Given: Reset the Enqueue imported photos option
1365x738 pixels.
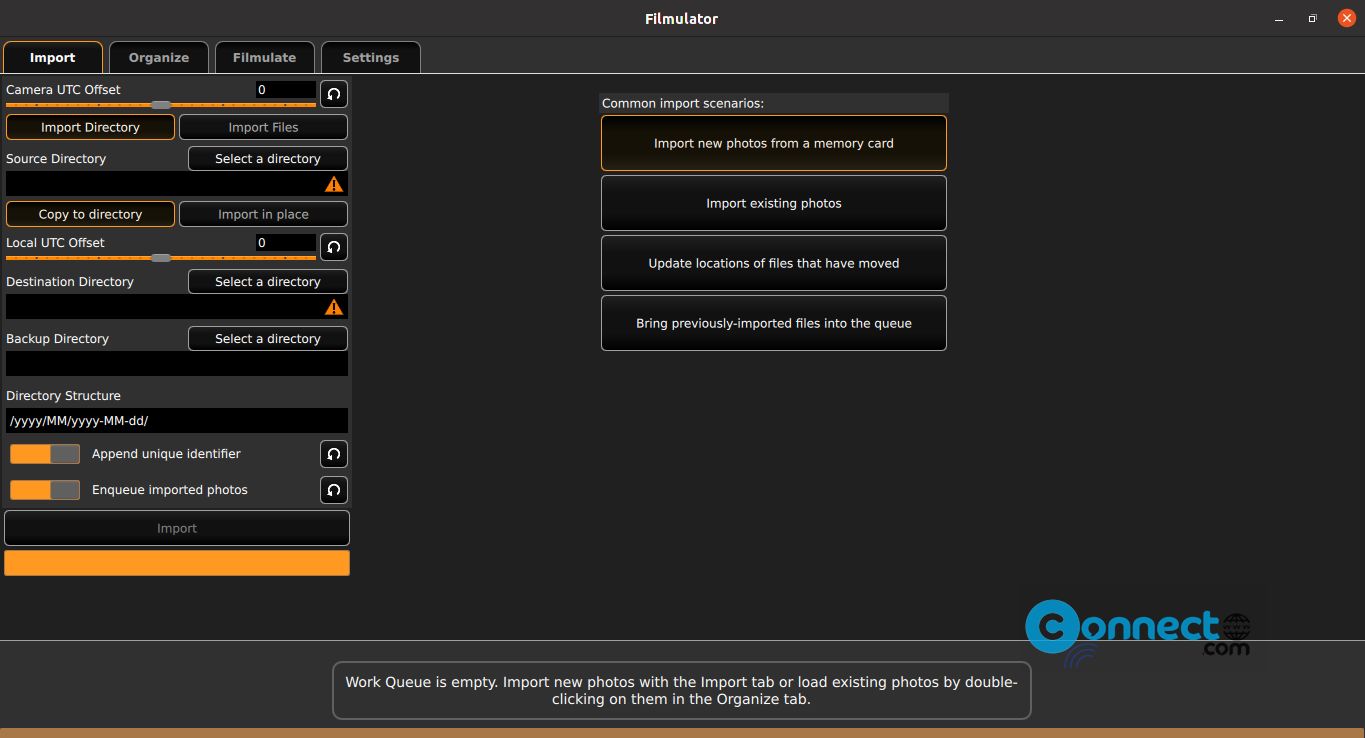Looking at the screenshot, I should point(334,490).
